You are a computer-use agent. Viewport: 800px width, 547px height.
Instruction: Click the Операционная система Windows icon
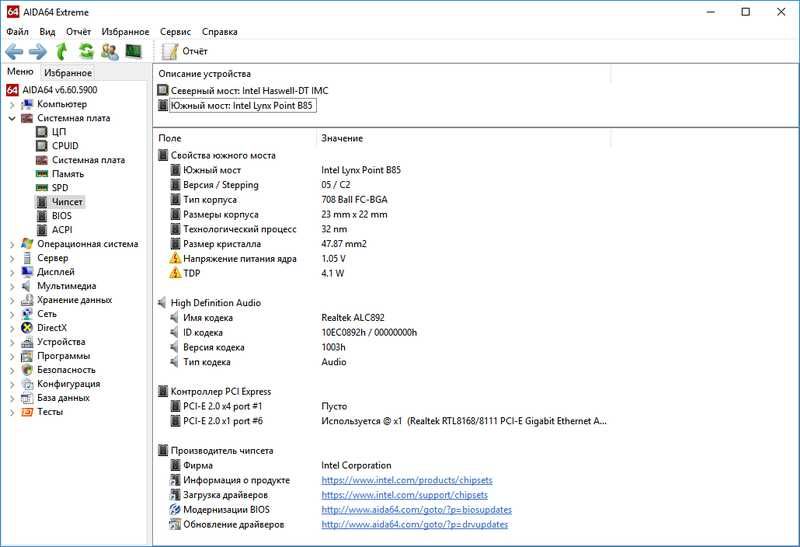tap(27, 244)
